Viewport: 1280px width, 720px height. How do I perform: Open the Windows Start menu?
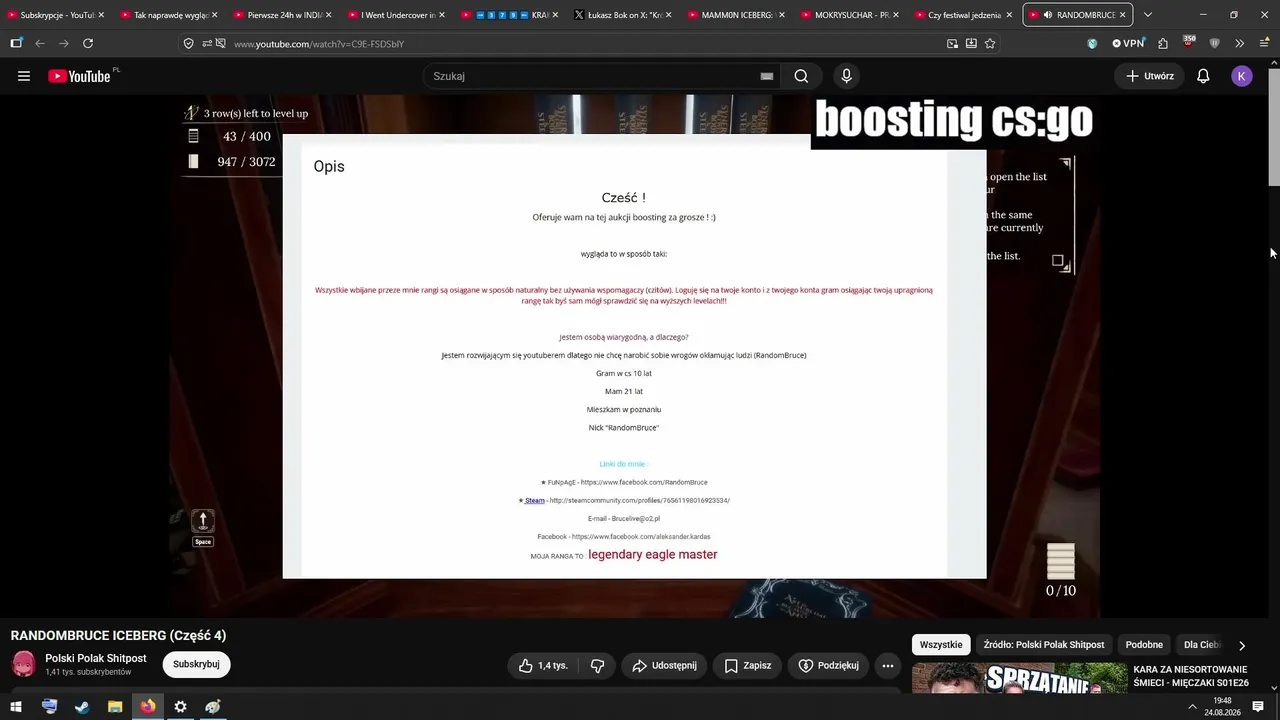tap(16, 707)
